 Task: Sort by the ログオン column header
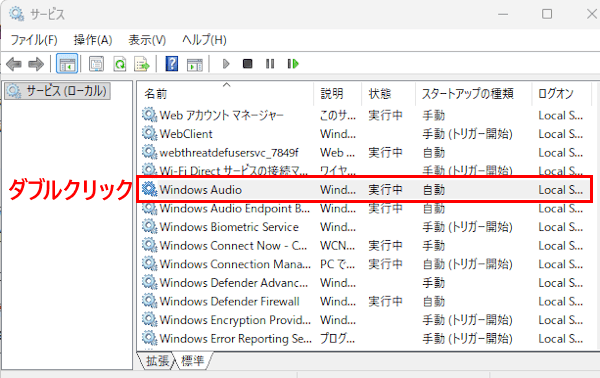(x=561, y=93)
